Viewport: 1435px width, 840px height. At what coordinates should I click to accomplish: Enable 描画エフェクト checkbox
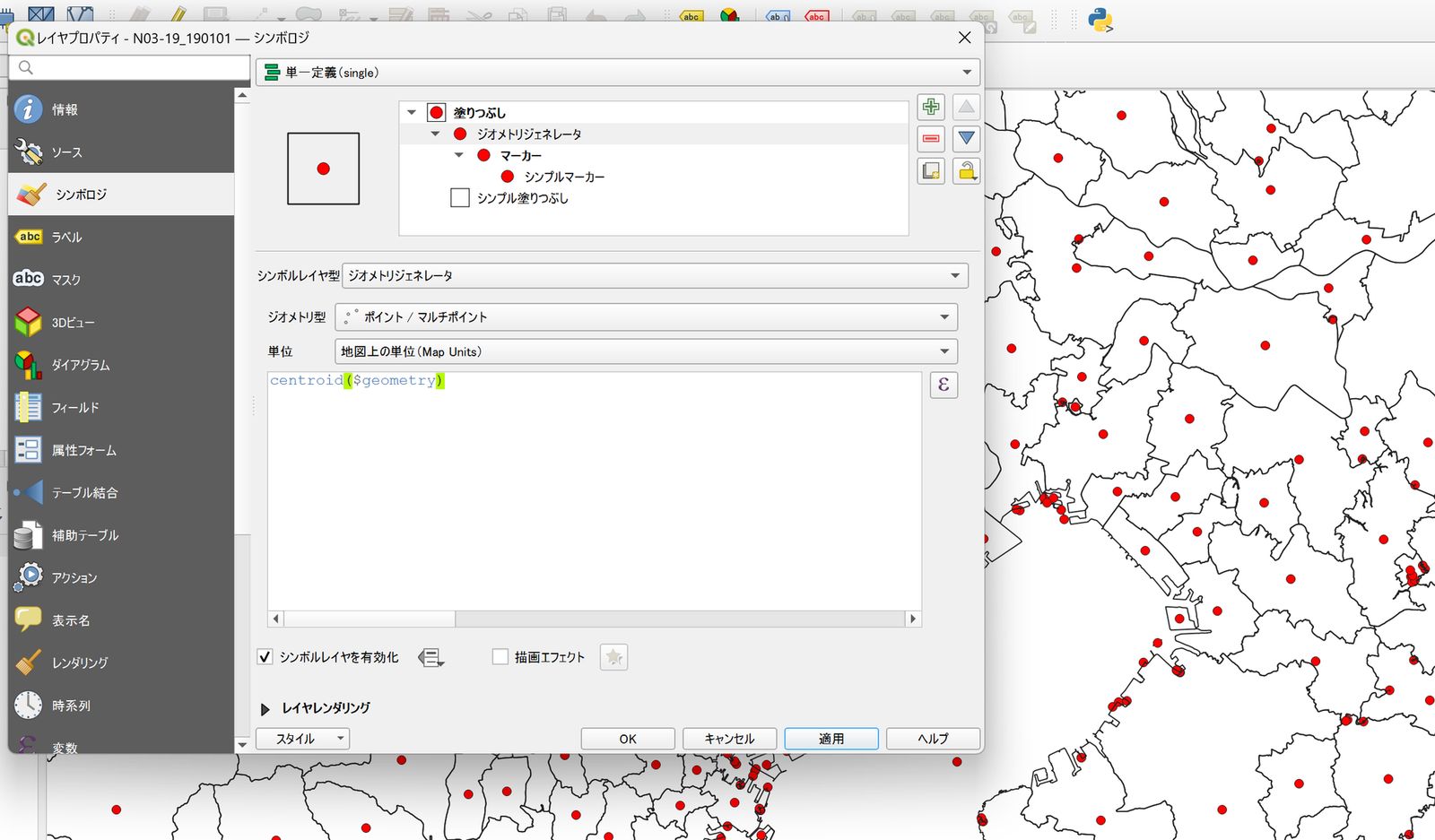pyautogui.click(x=500, y=657)
